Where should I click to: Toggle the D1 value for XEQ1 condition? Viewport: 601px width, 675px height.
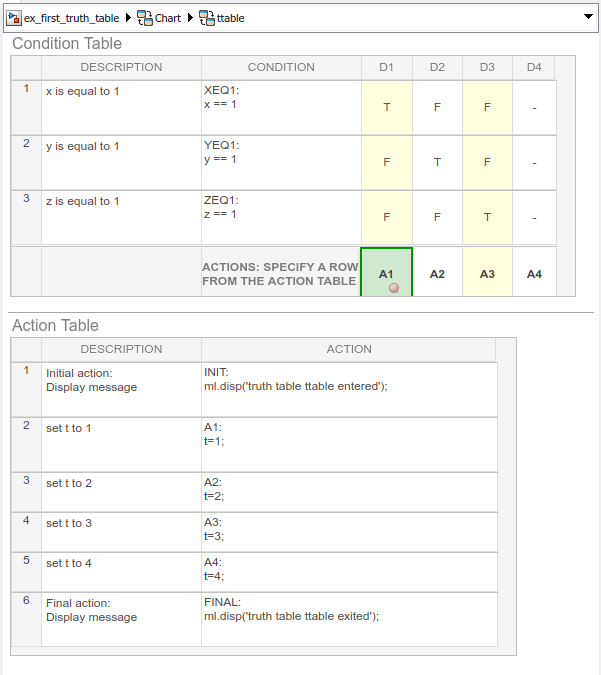pyautogui.click(x=387, y=106)
